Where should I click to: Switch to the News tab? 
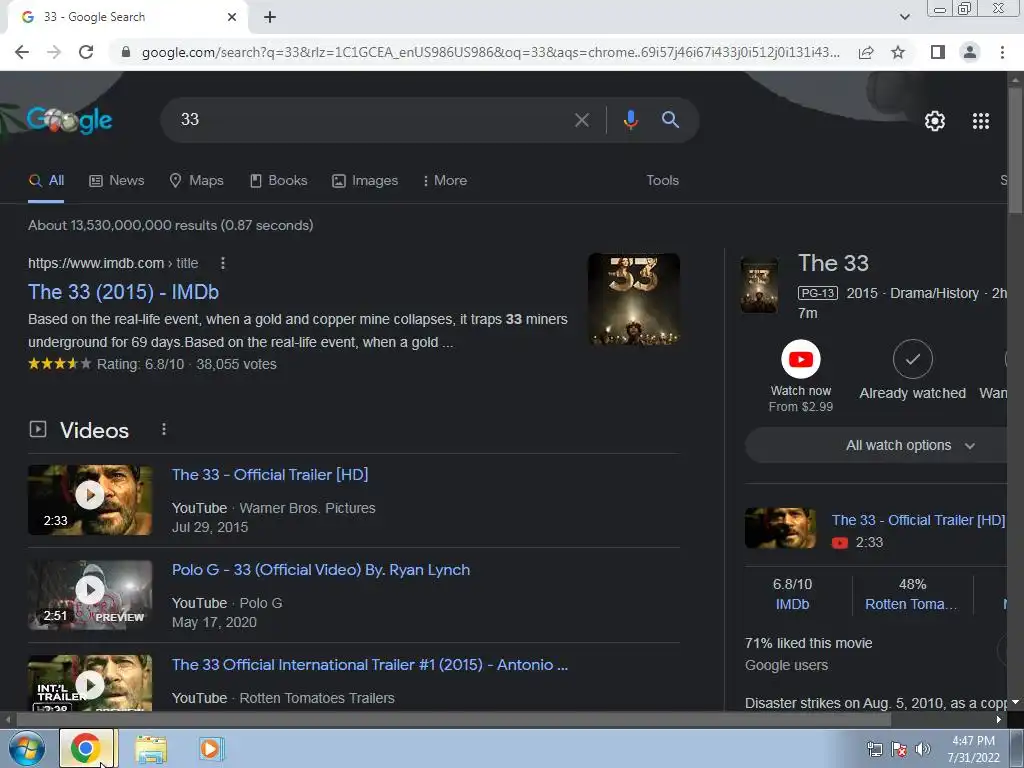(117, 181)
